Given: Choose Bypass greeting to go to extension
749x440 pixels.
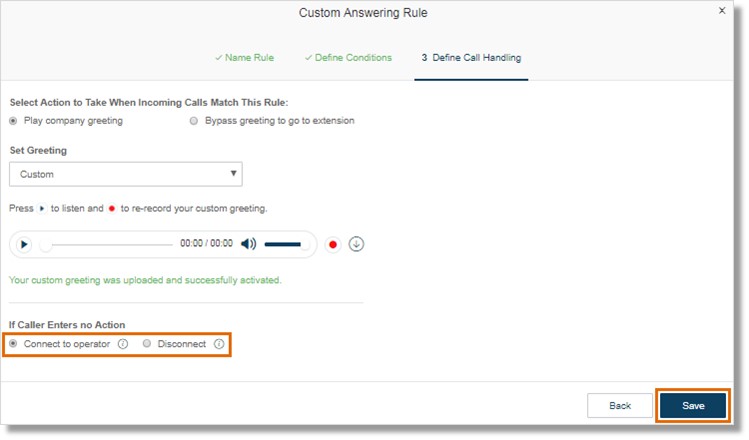Looking at the screenshot, I should [x=193, y=121].
